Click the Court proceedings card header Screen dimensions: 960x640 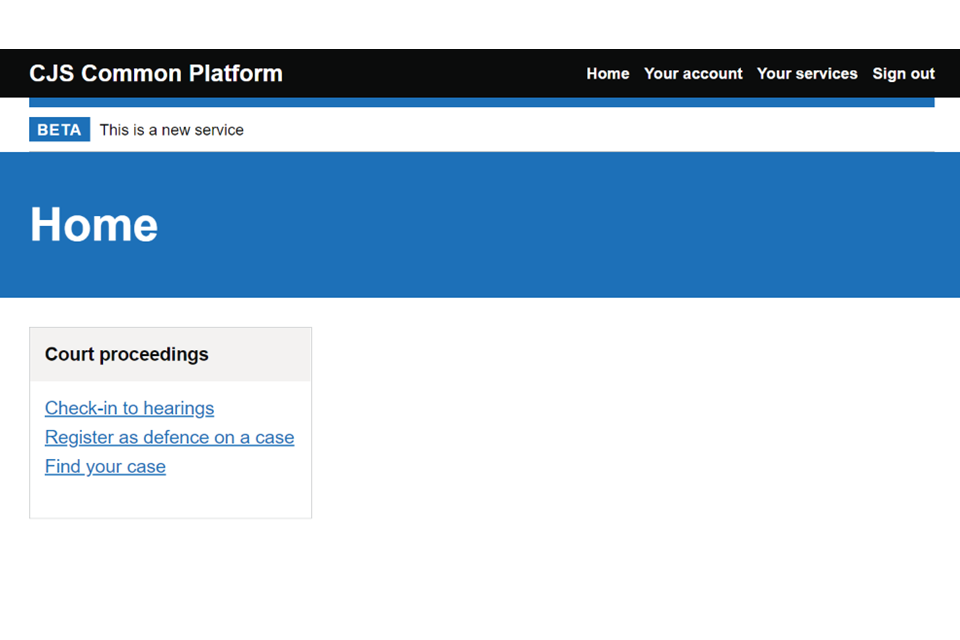[x=127, y=355]
